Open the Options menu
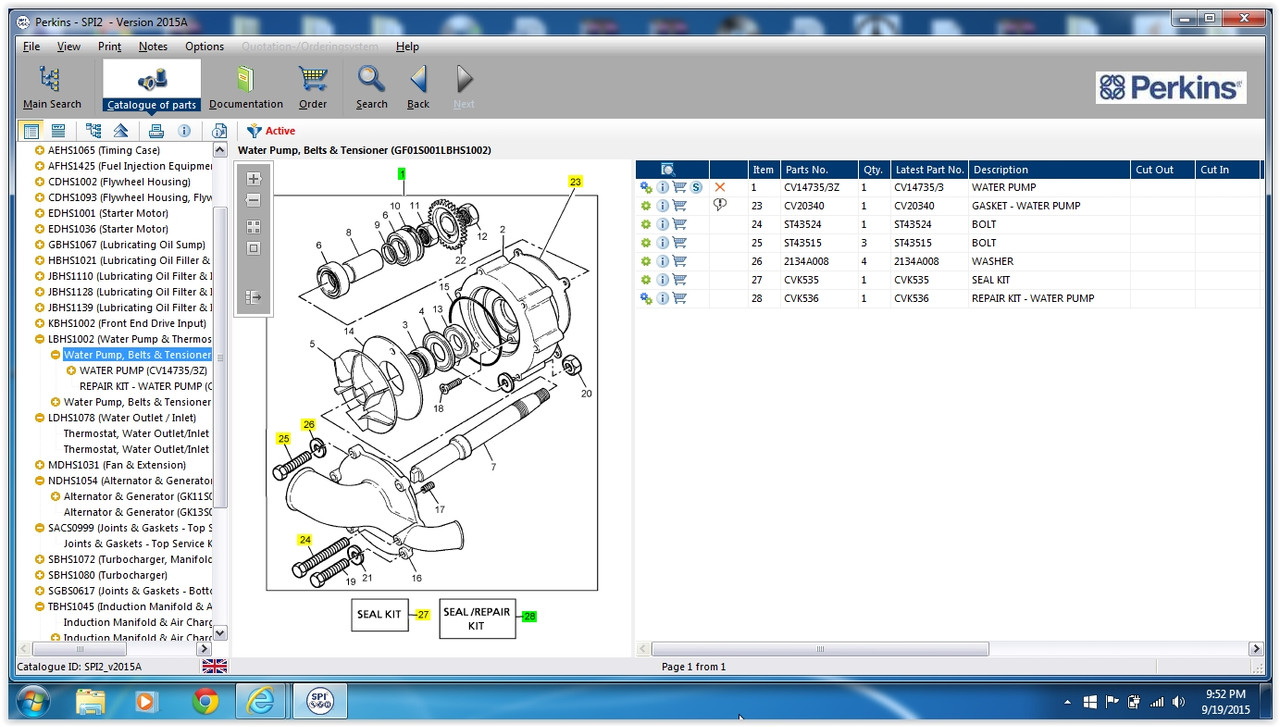This screenshot has width=1280, height=727. point(204,46)
